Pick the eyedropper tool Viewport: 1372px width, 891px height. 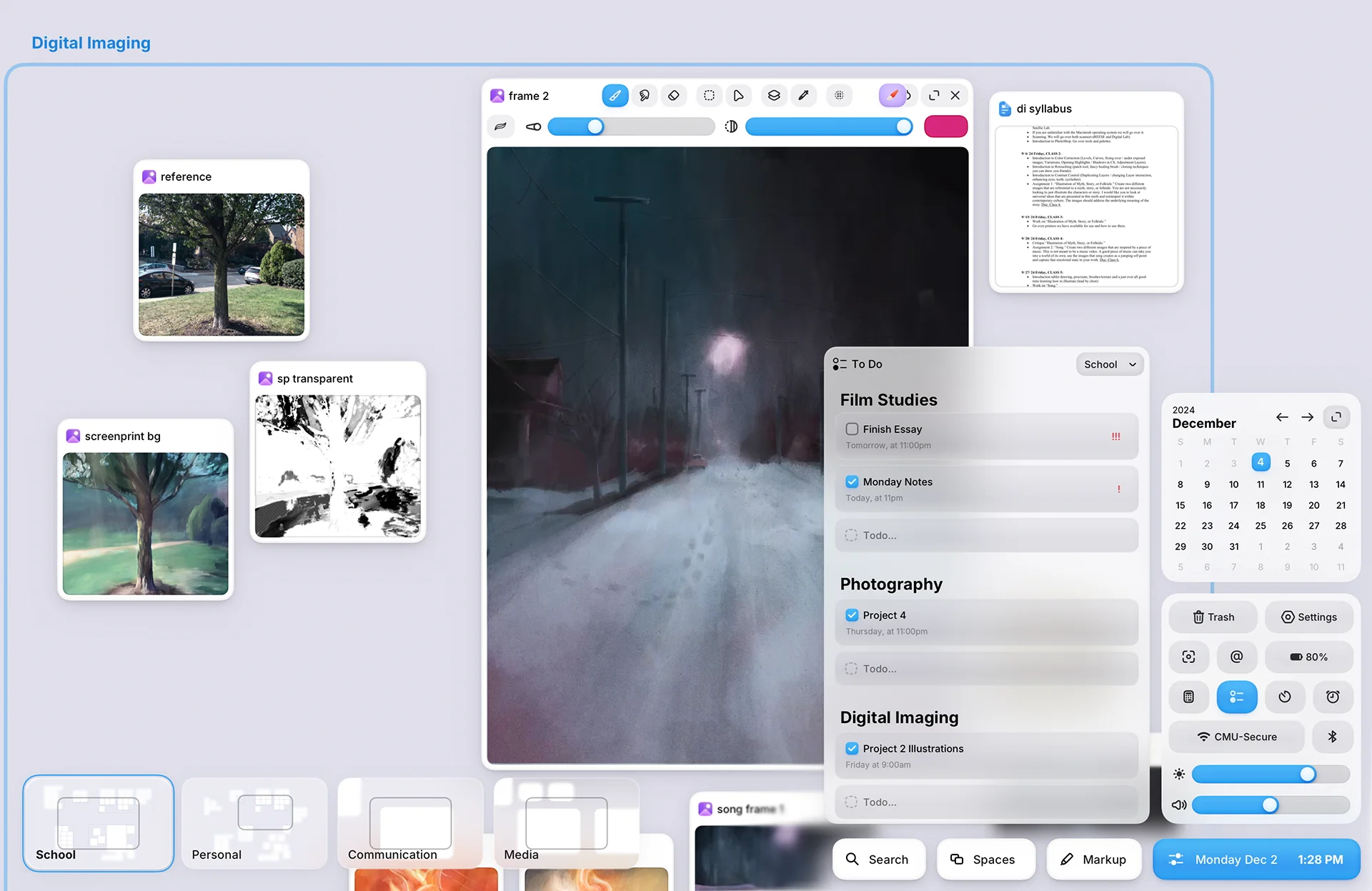pos(803,95)
